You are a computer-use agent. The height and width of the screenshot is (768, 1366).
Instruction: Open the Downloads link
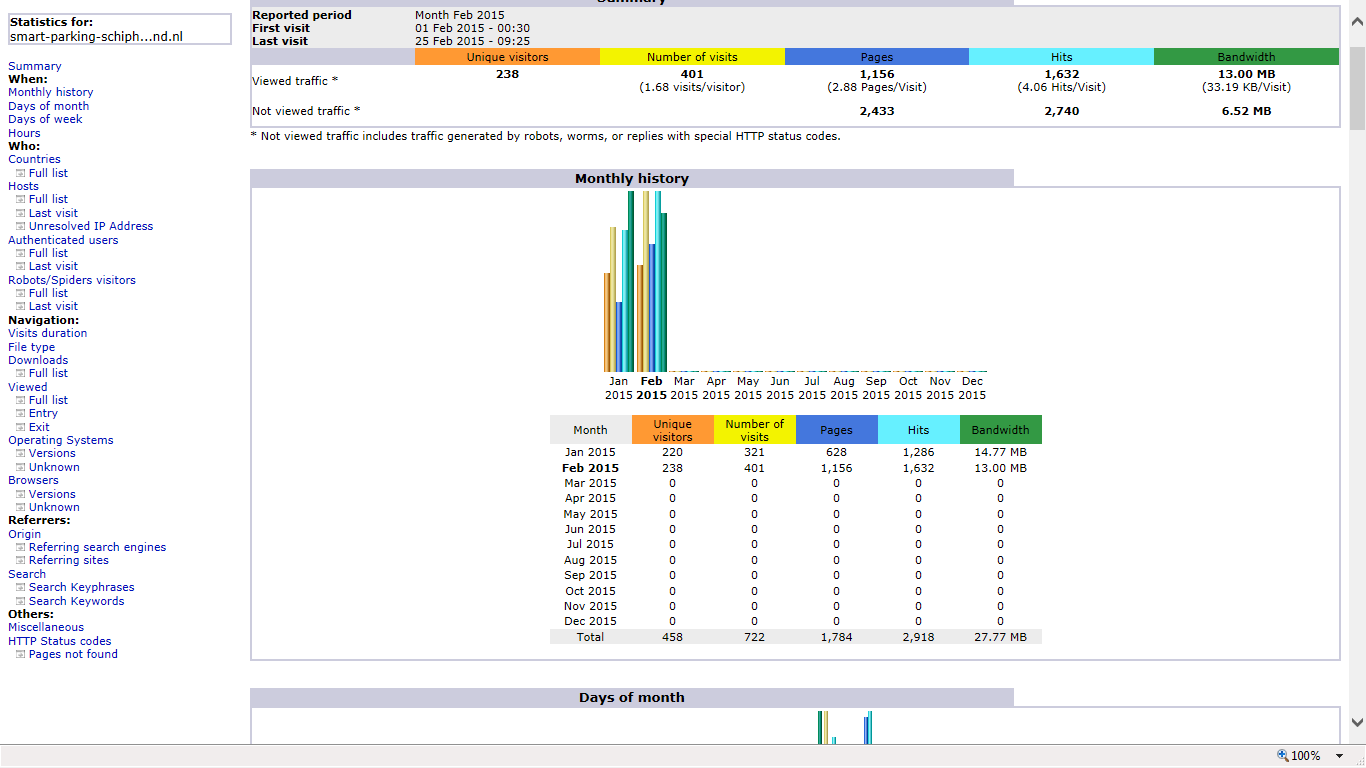pyautogui.click(x=38, y=360)
